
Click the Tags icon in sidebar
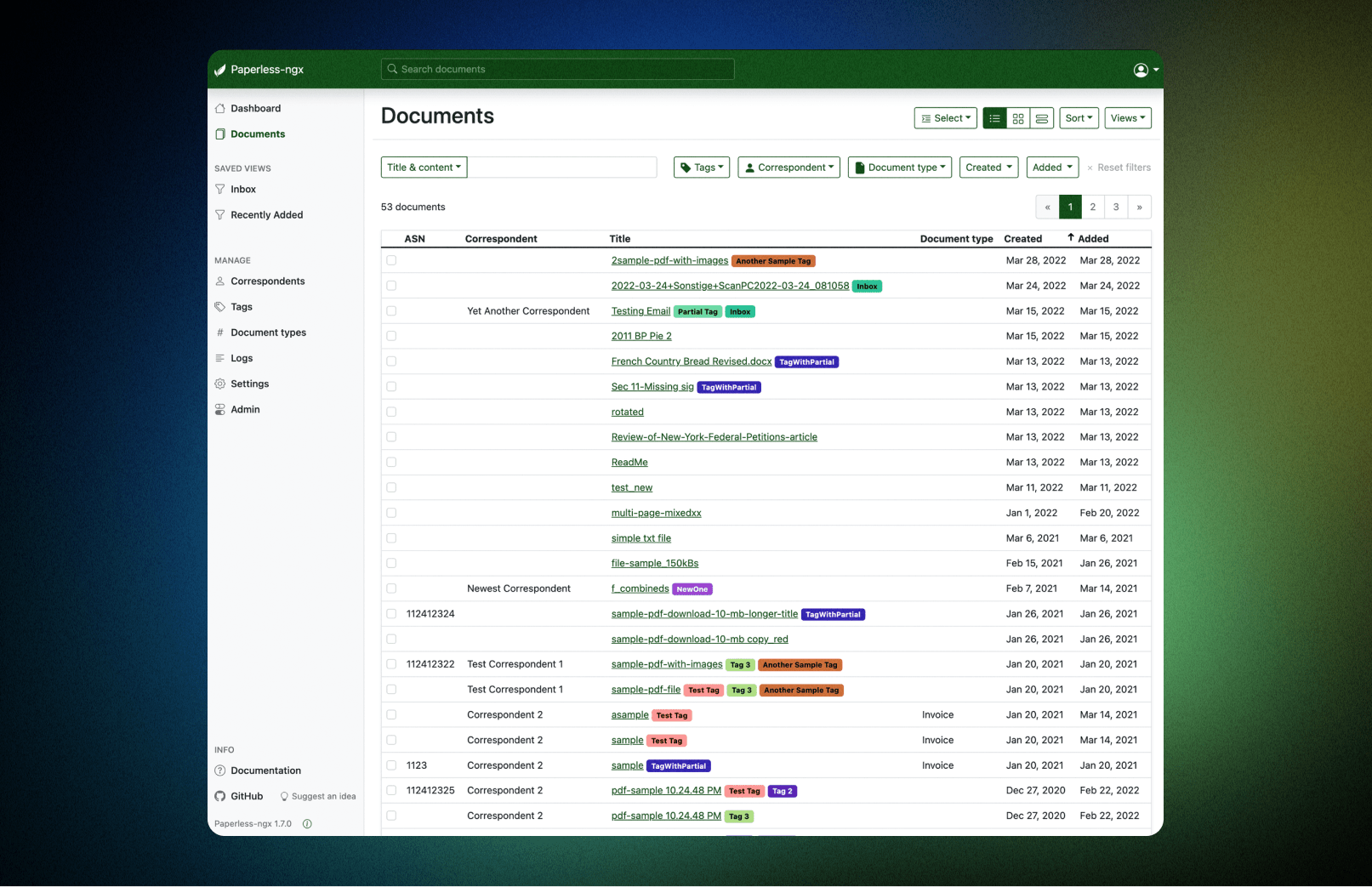click(220, 306)
